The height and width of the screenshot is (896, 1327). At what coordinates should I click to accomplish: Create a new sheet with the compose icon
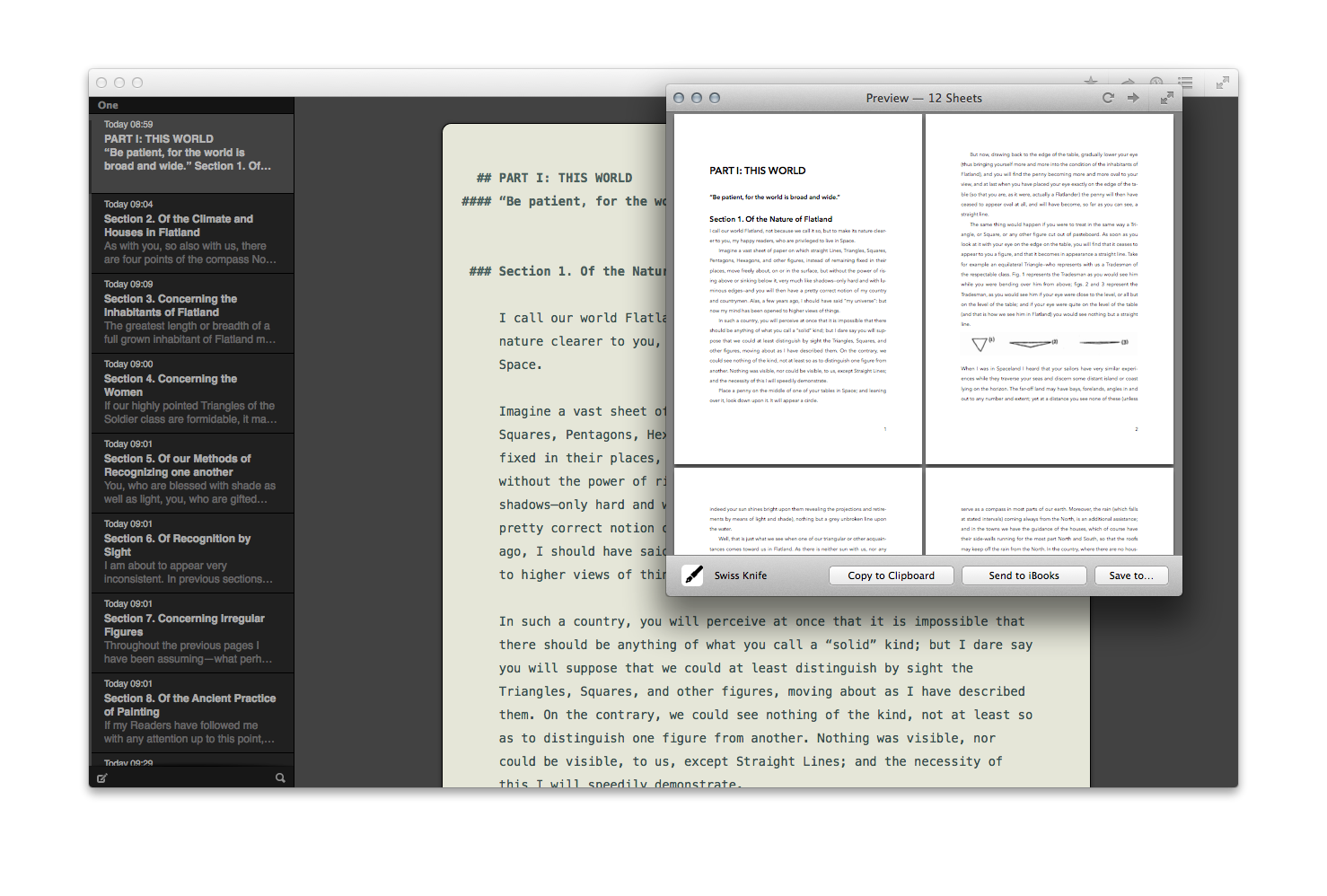pyautogui.click(x=102, y=778)
